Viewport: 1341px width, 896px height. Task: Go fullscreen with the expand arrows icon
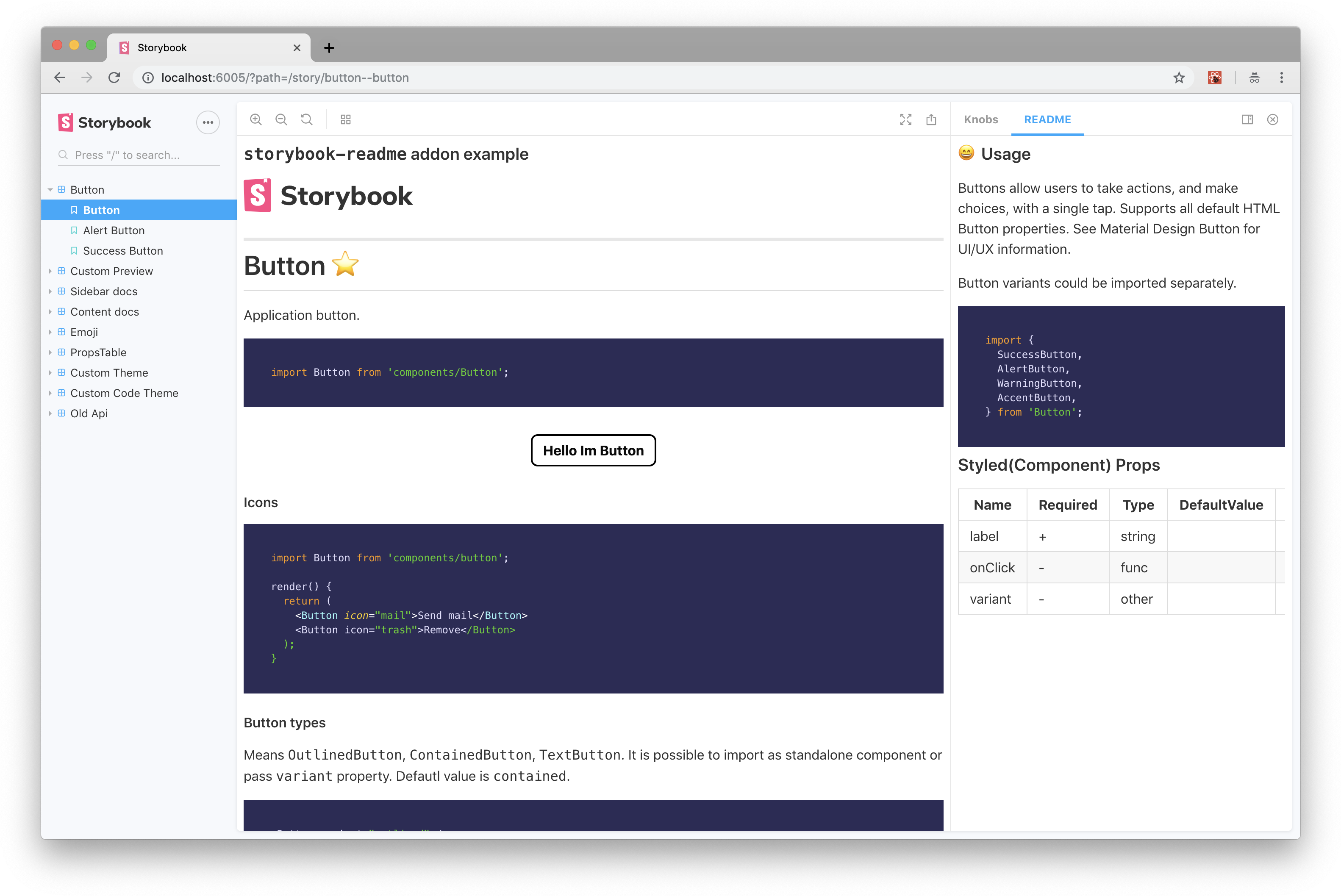pos(905,119)
